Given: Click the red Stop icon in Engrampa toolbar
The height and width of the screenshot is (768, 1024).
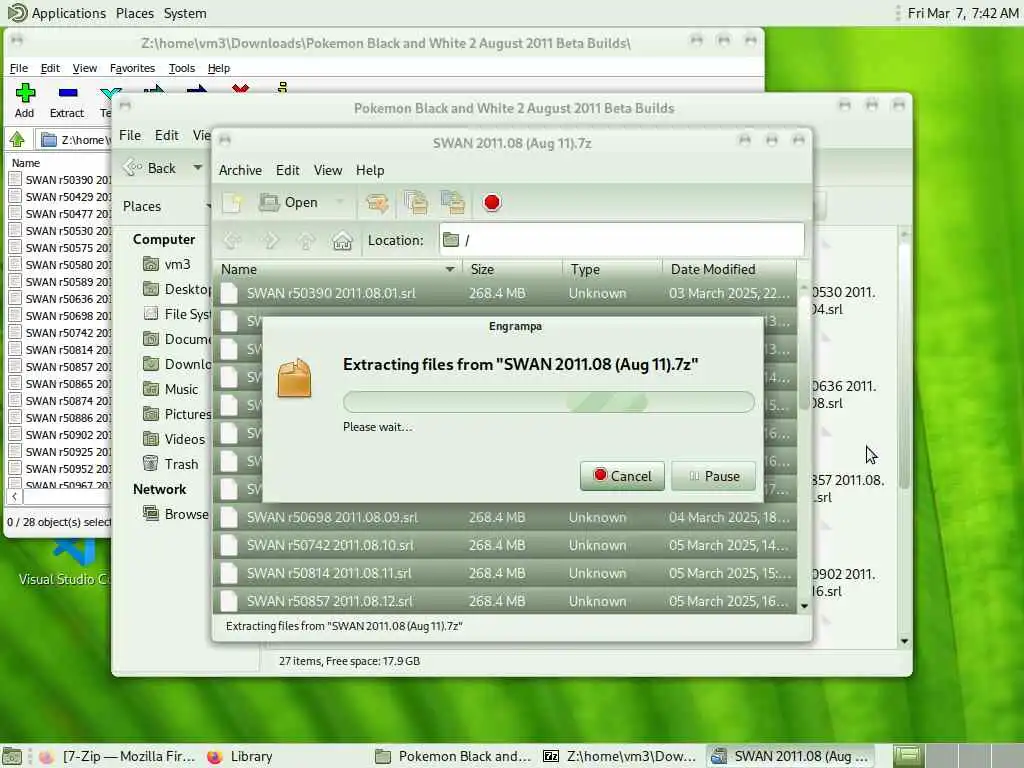Looking at the screenshot, I should coord(492,202).
